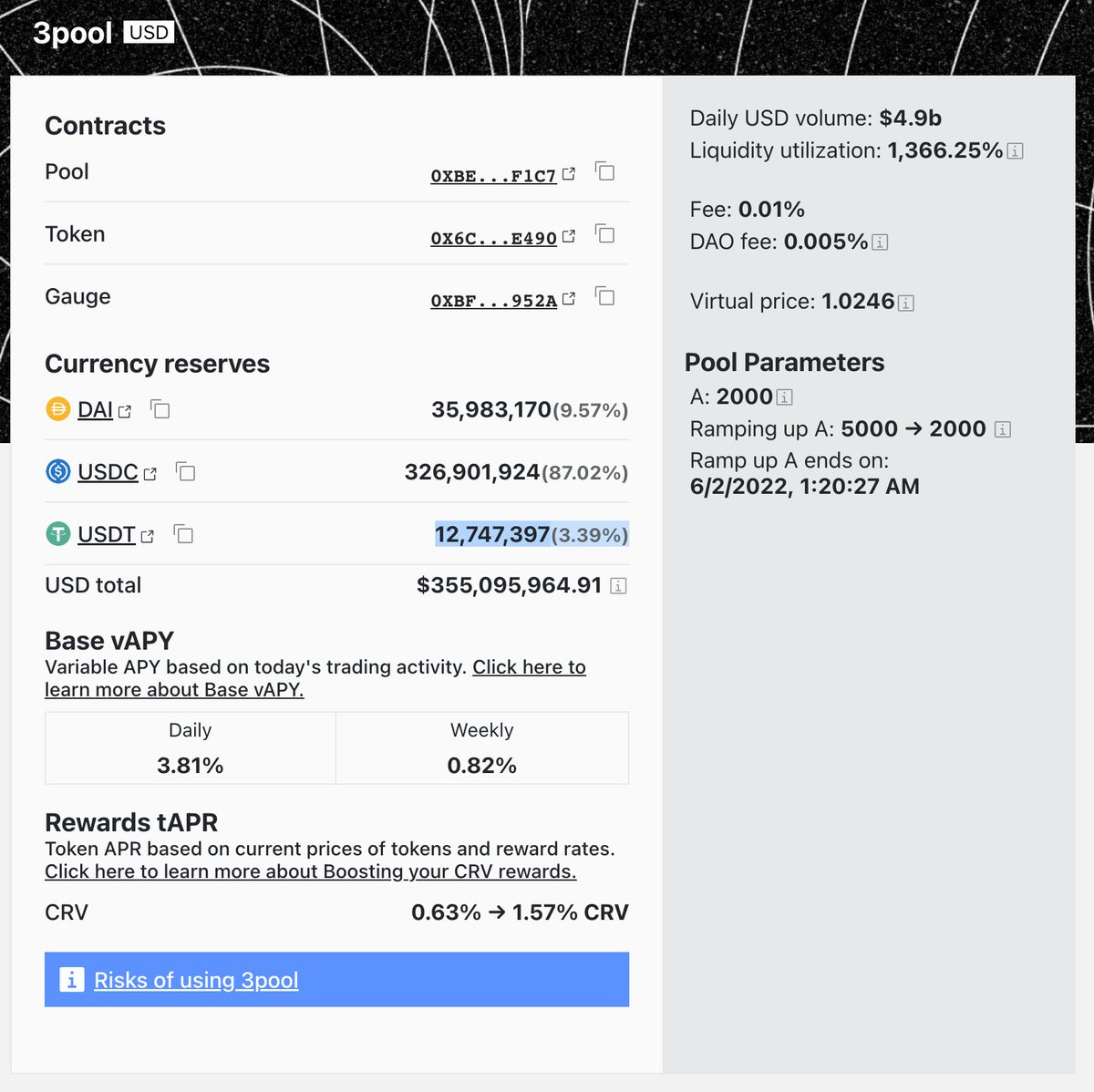Copy the Token contract address
Screen dimensions: 1094x1092
coord(604,234)
